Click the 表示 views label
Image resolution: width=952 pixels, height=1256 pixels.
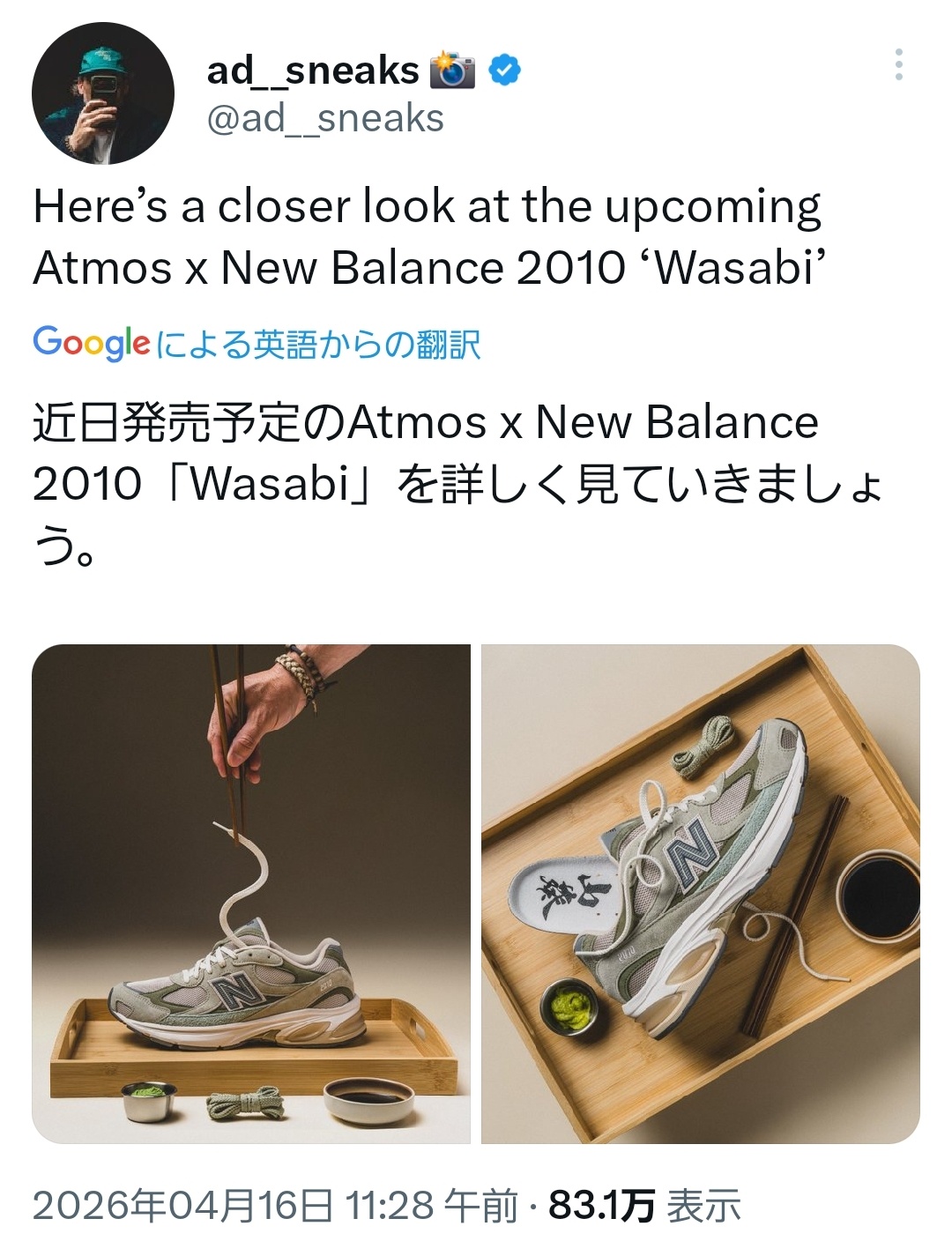(703, 1205)
